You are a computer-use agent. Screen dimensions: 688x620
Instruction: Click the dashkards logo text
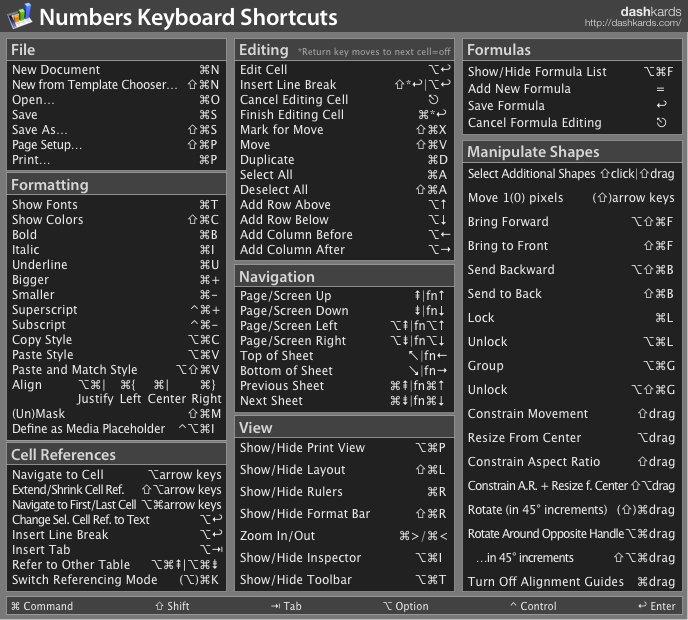[650, 11]
